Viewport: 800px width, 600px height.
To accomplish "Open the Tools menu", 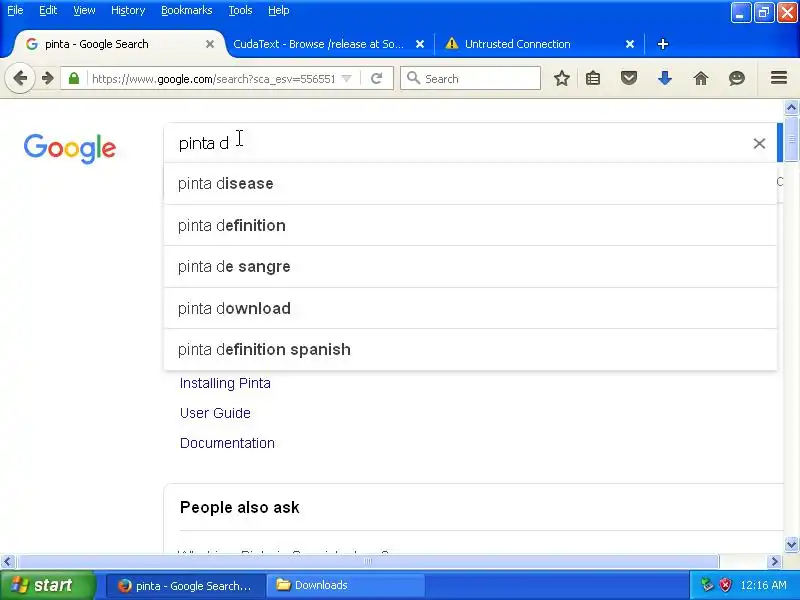I will click(x=240, y=10).
